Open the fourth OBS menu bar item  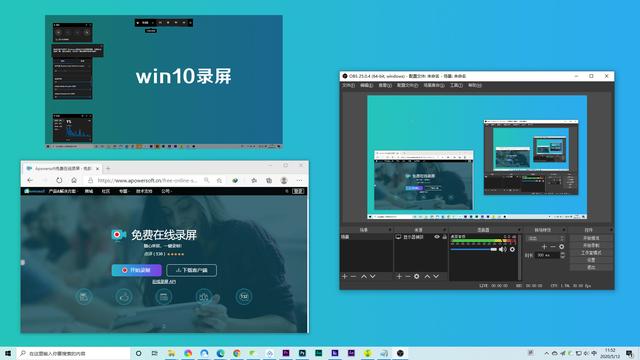click(x=407, y=85)
